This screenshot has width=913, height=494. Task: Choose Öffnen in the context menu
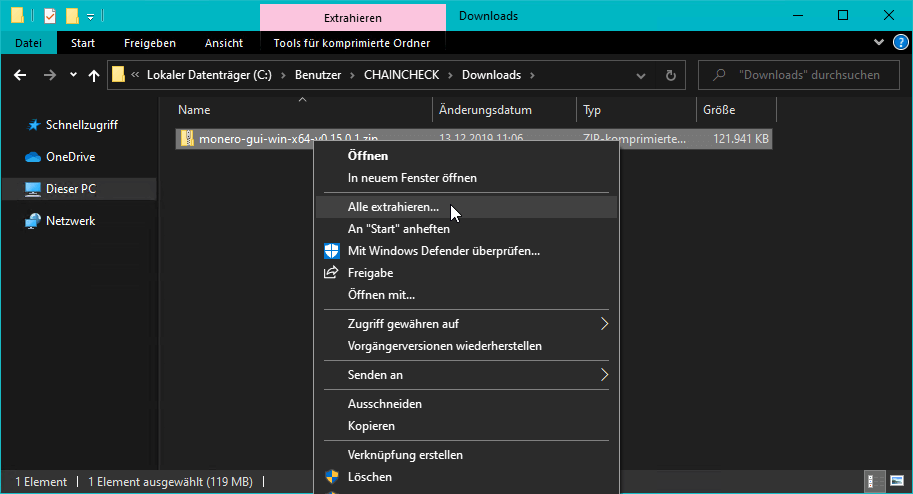tap(466, 156)
